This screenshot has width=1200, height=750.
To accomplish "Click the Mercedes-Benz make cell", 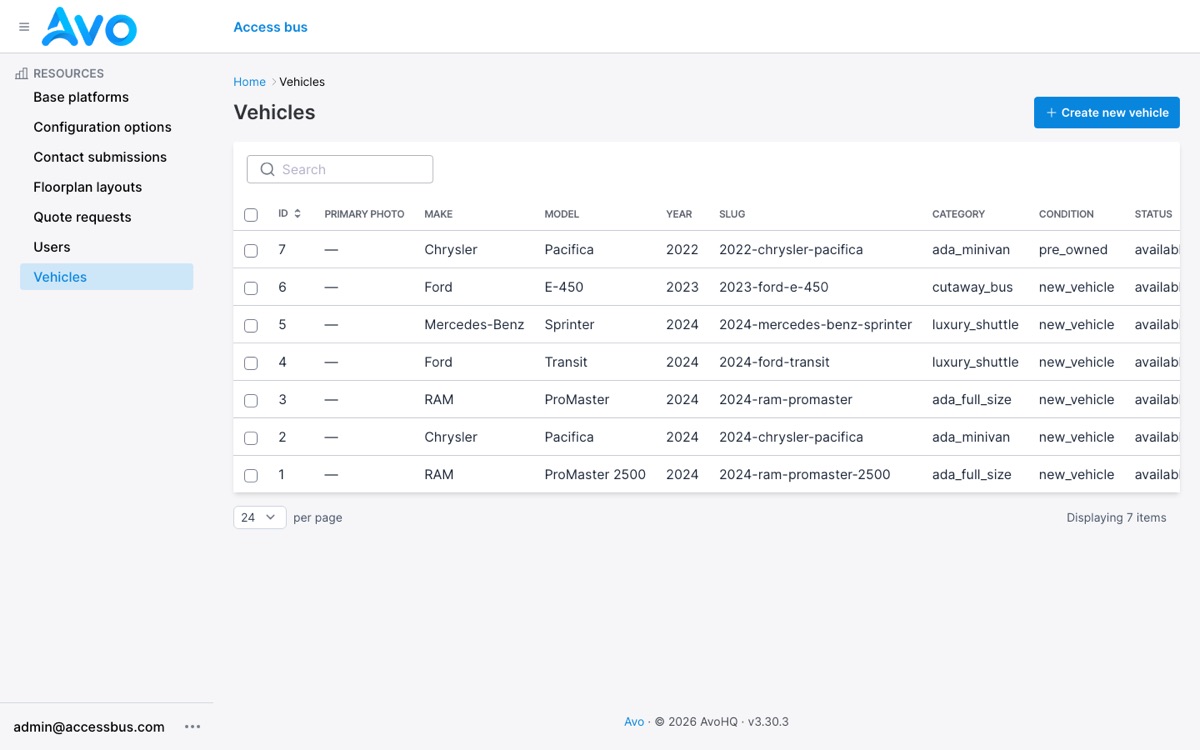I will point(474,324).
